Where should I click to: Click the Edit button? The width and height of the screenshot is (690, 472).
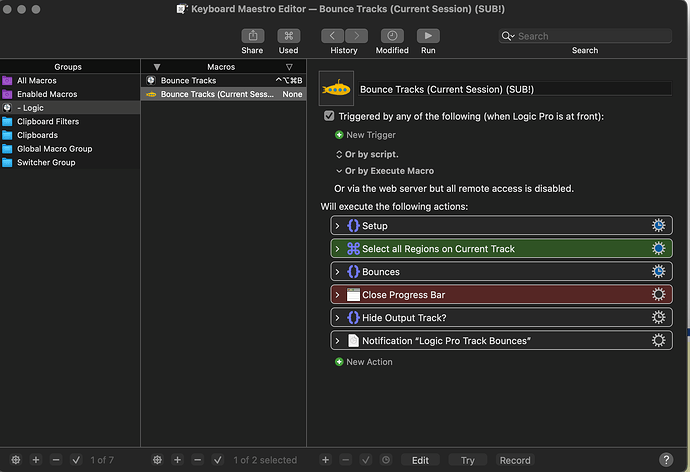(420, 460)
